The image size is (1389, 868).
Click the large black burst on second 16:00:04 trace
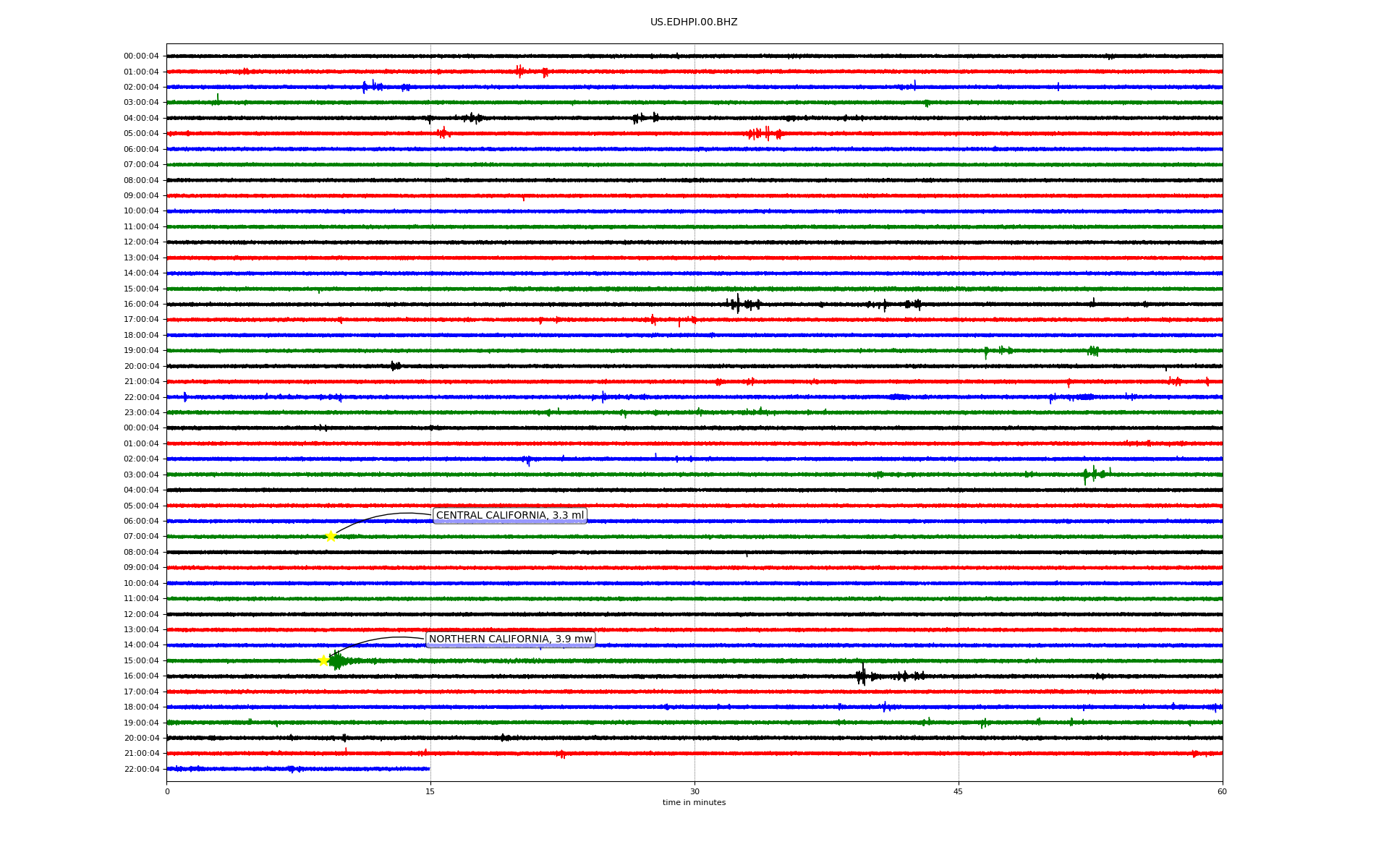[862, 676]
